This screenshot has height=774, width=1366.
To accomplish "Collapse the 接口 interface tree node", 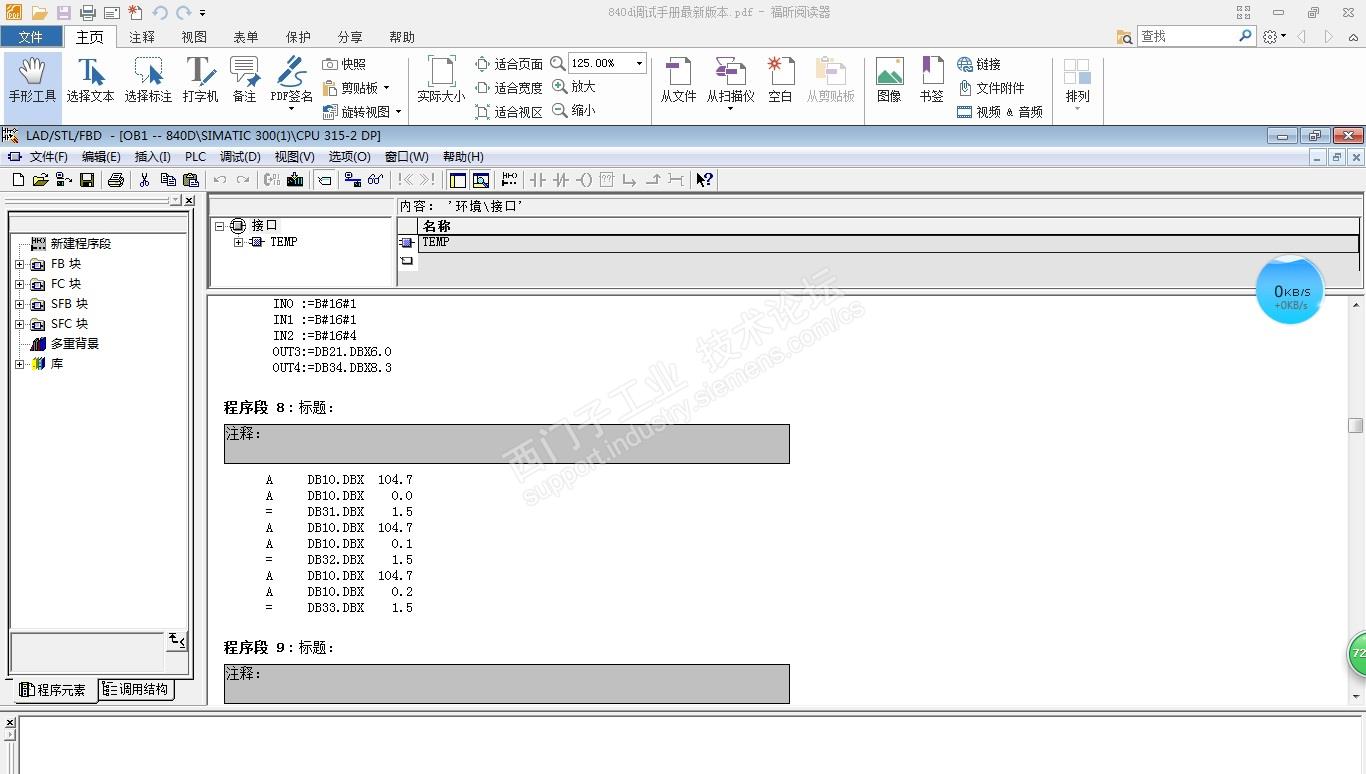I will point(220,226).
